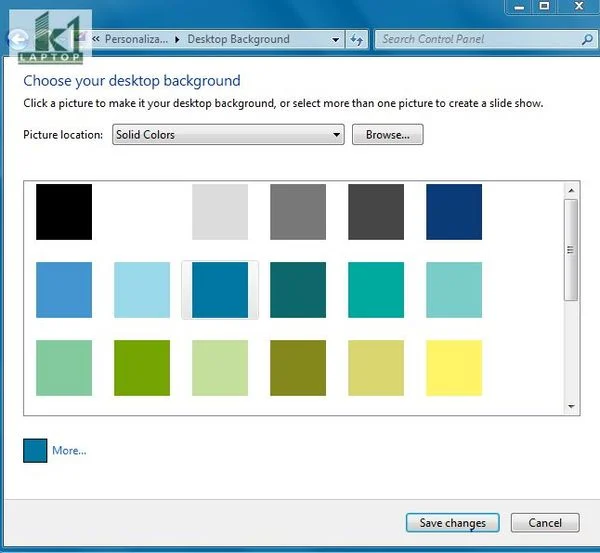Image resolution: width=600 pixels, height=553 pixels.
Task: Go to Personaliza... breadcrumb
Action: pos(136,39)
